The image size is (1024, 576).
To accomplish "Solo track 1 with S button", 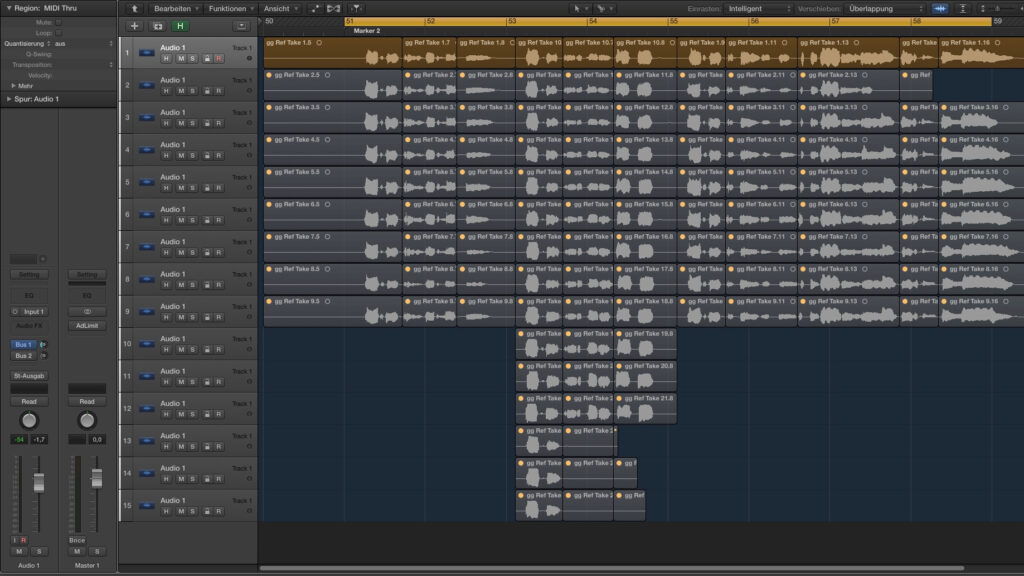I will tap(192, 59).
